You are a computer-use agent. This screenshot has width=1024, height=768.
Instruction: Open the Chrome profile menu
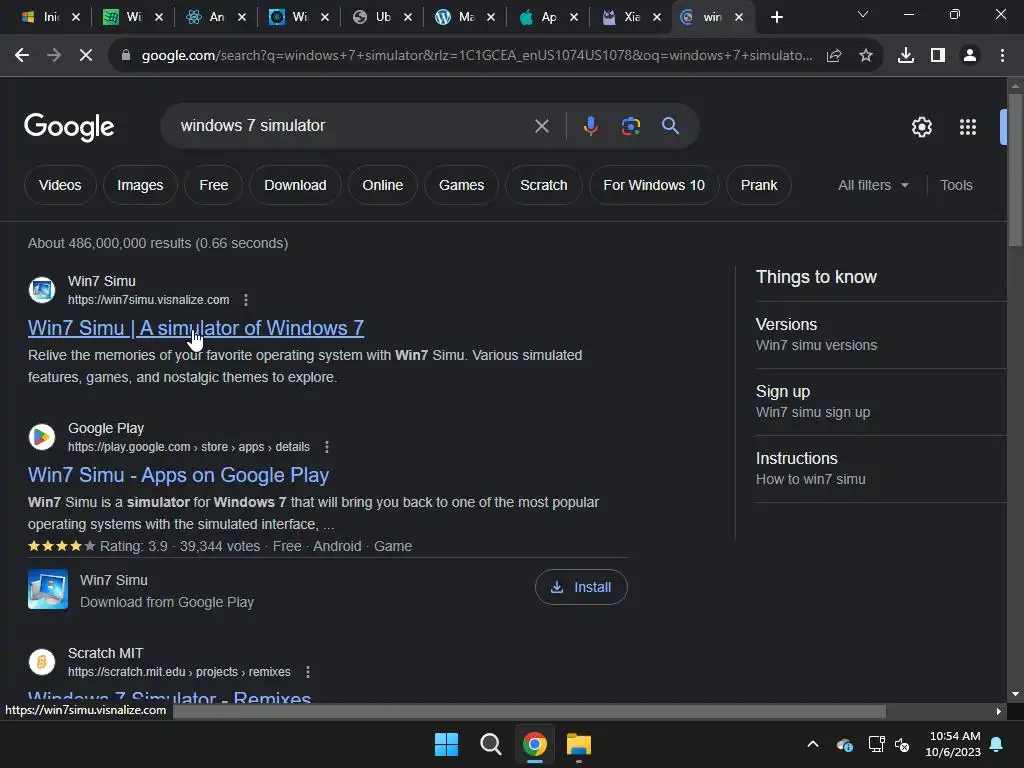(970, 56)
